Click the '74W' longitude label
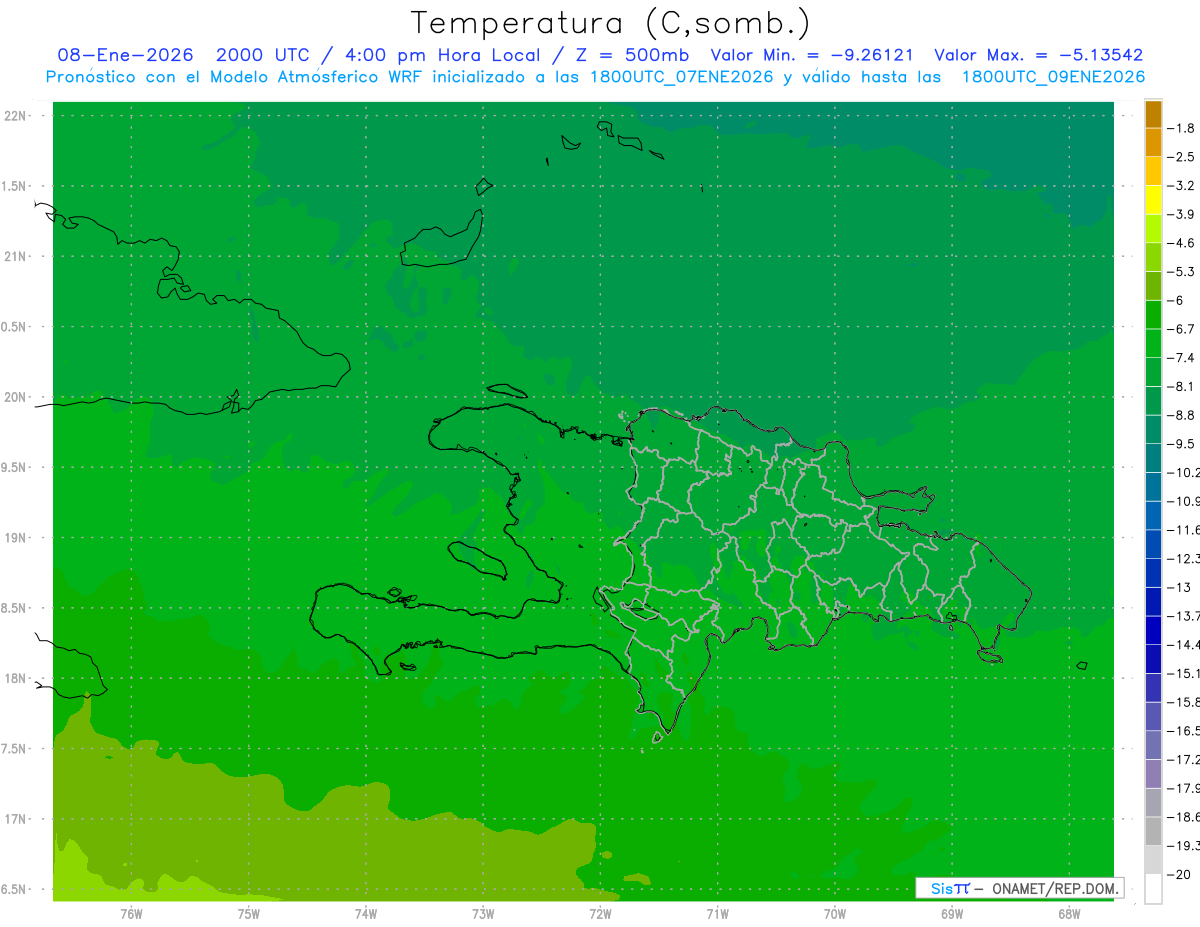 [x=366, y=914]
